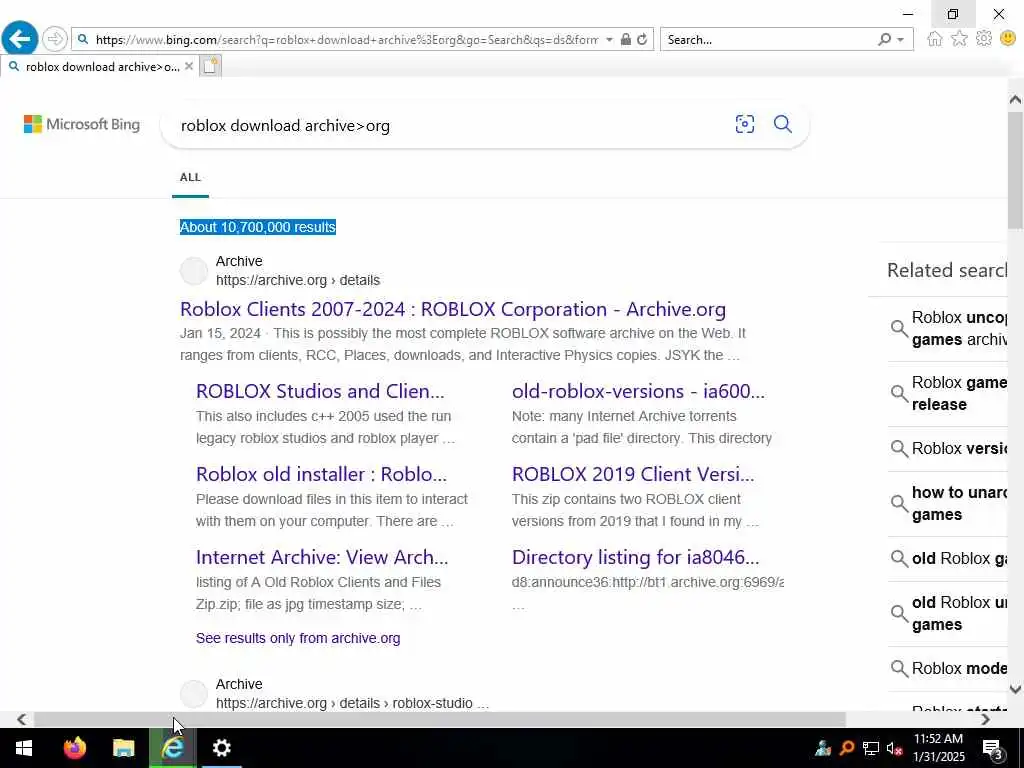Open related search 'Roblox versio...'
The width and height of the screenshot is (1024, 768).
[949, 449]
